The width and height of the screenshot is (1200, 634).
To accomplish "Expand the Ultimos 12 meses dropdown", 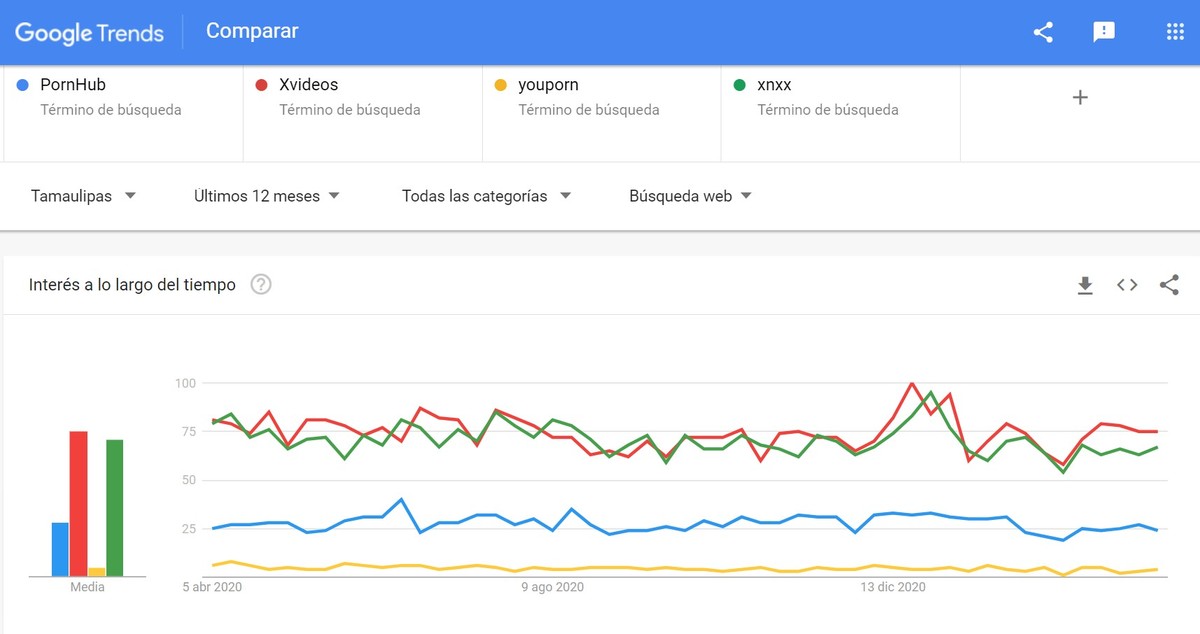I will click(266, 196).
